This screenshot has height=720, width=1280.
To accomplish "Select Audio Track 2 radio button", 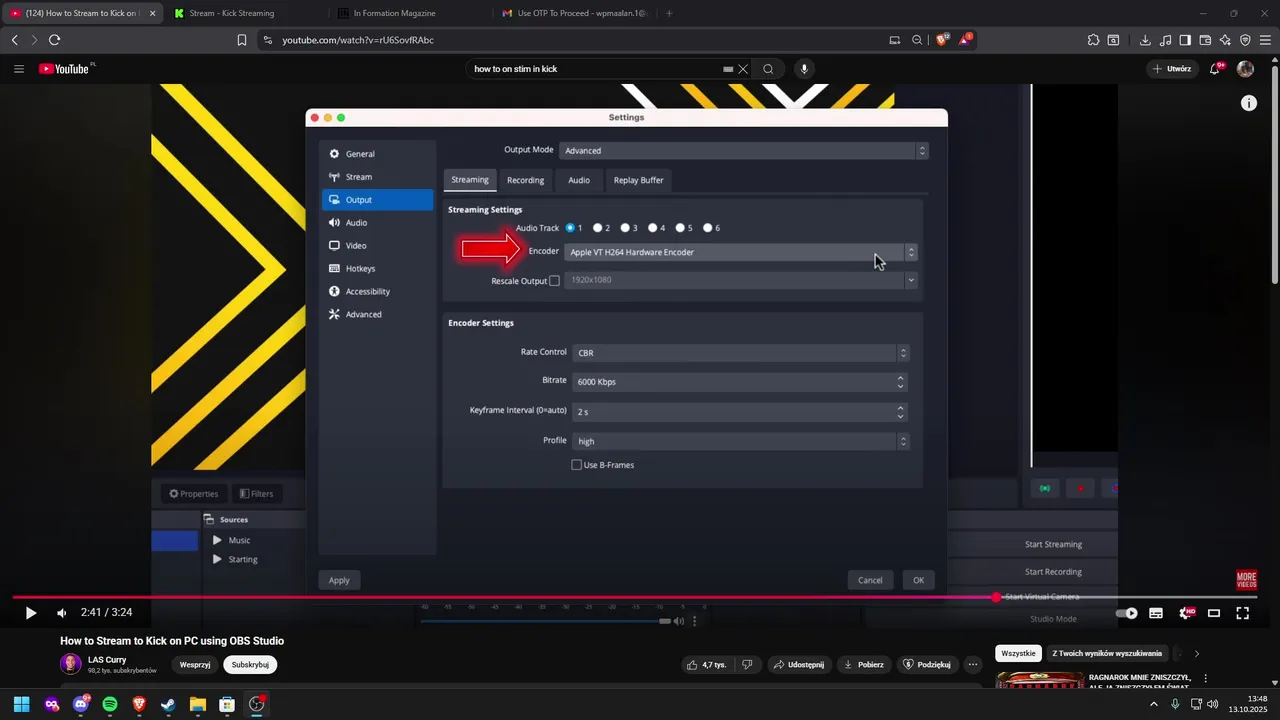I will (598, 228).
